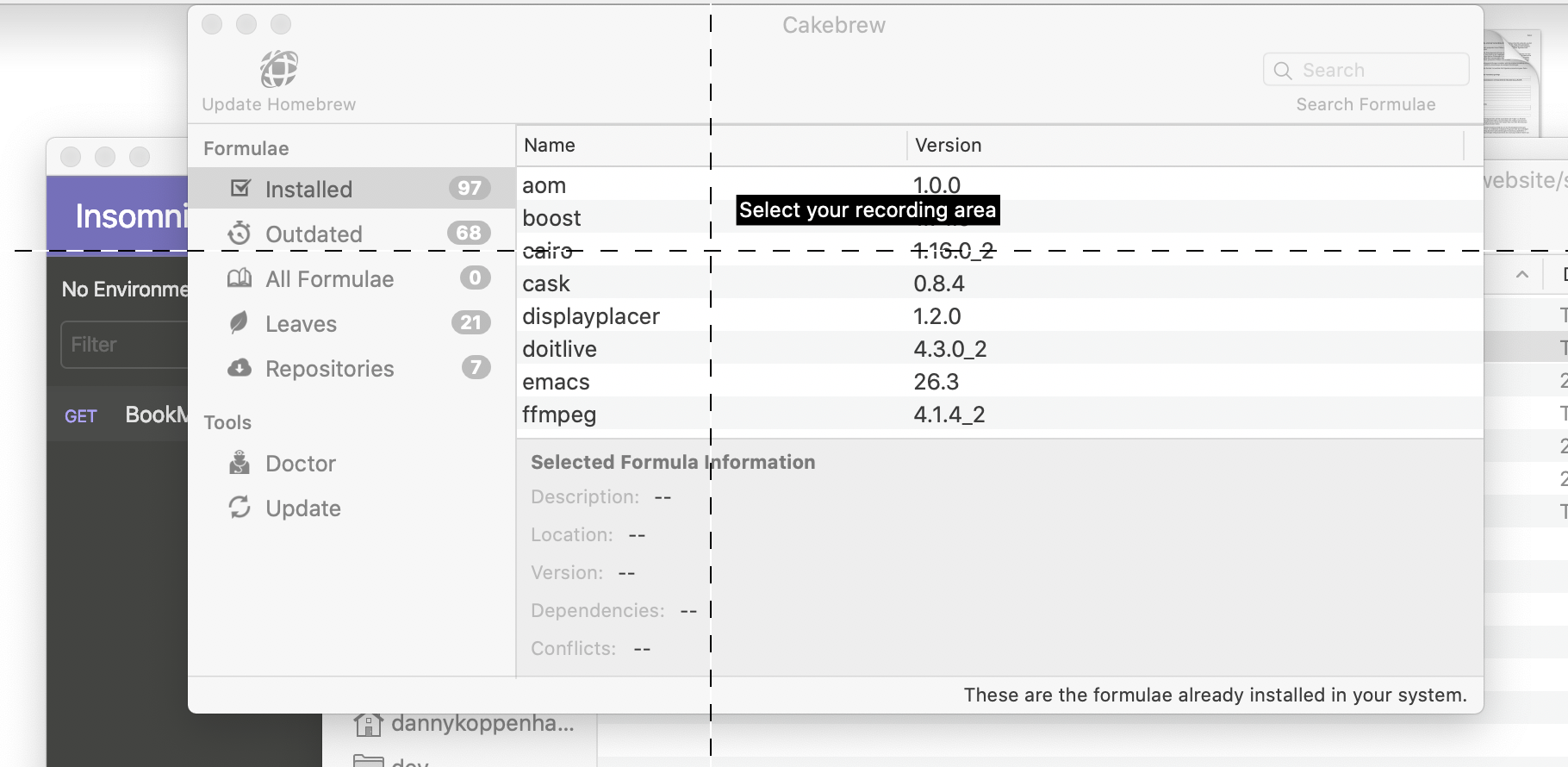Open the Outdated formulae list
The image size is (1568, 767).
[x=352, y=234]
